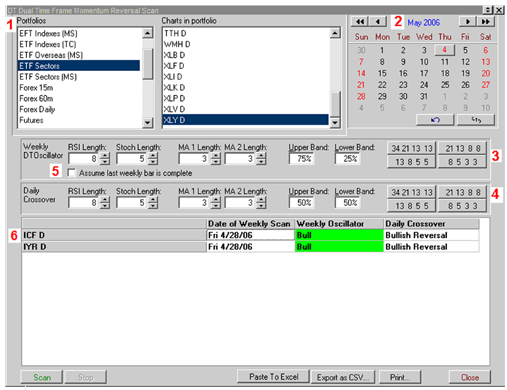
Task: Click Daily Crossover column header
Action: pyautogui.click(x=431, y=224)
